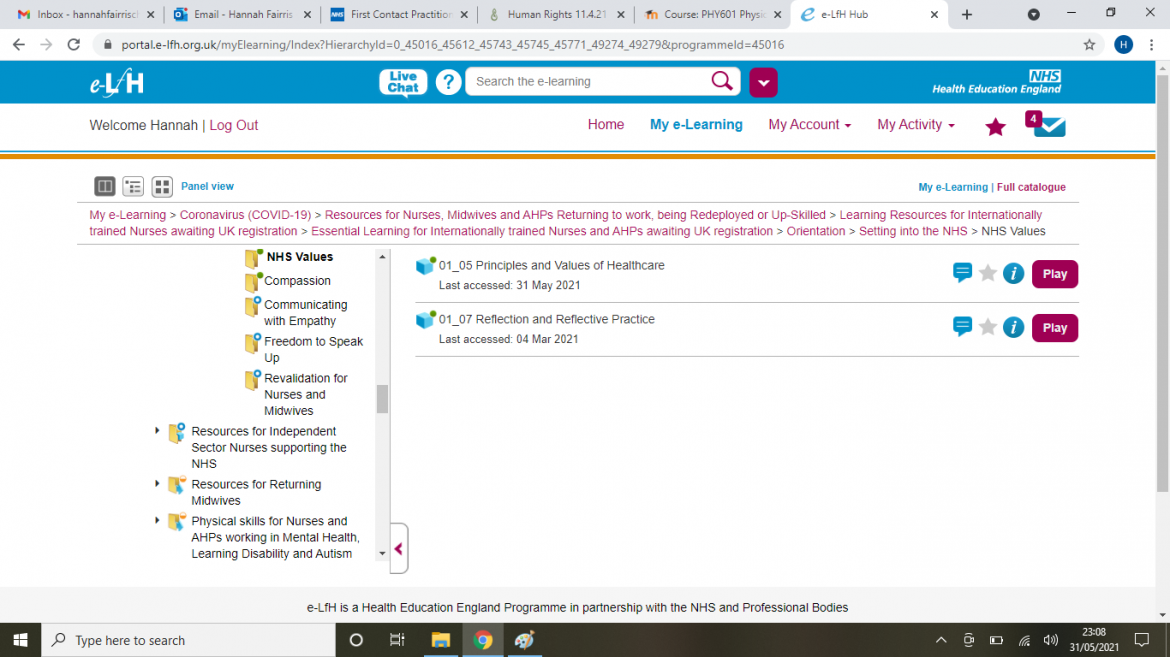Image resolution: width=1170 pixels, height=657 pixels.
Task: Collapse the left tree panel arrow
Action: pyautogui.click(x=399, y=548)
